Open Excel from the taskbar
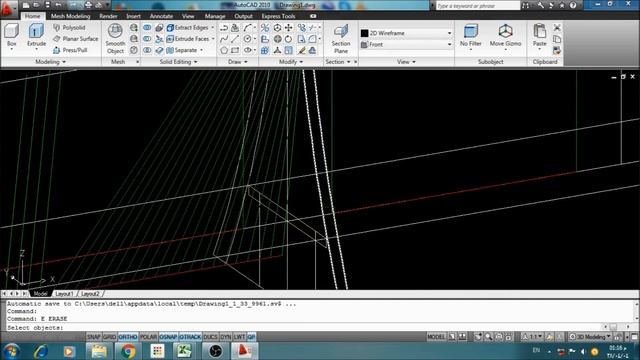The width and height of the screenshot is (640, 360). 184,351
